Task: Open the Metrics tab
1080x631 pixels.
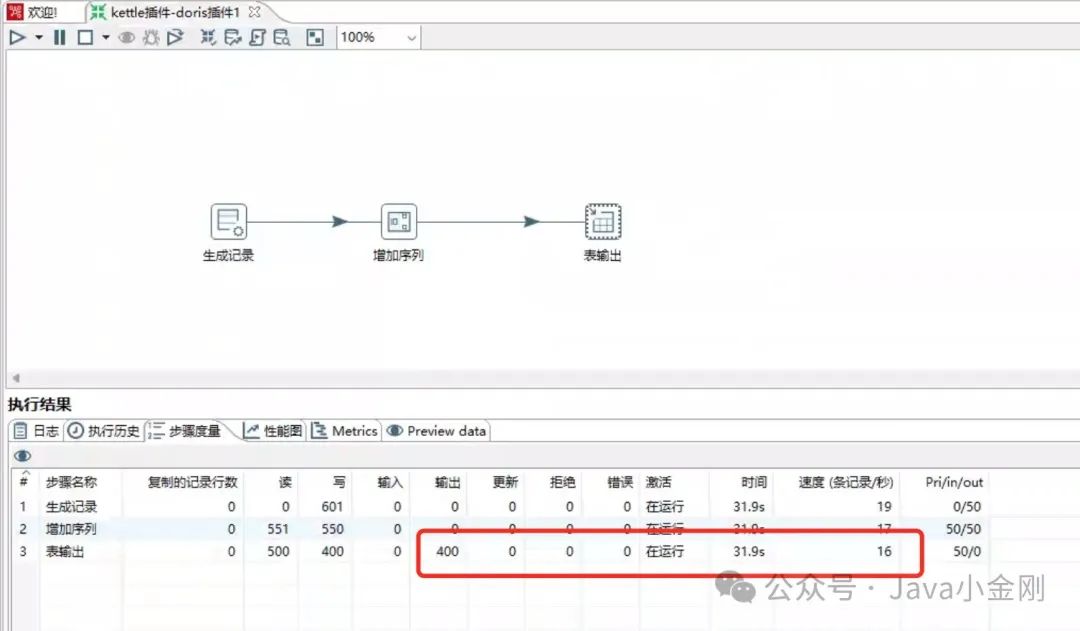Action: (x=345, y=431)
